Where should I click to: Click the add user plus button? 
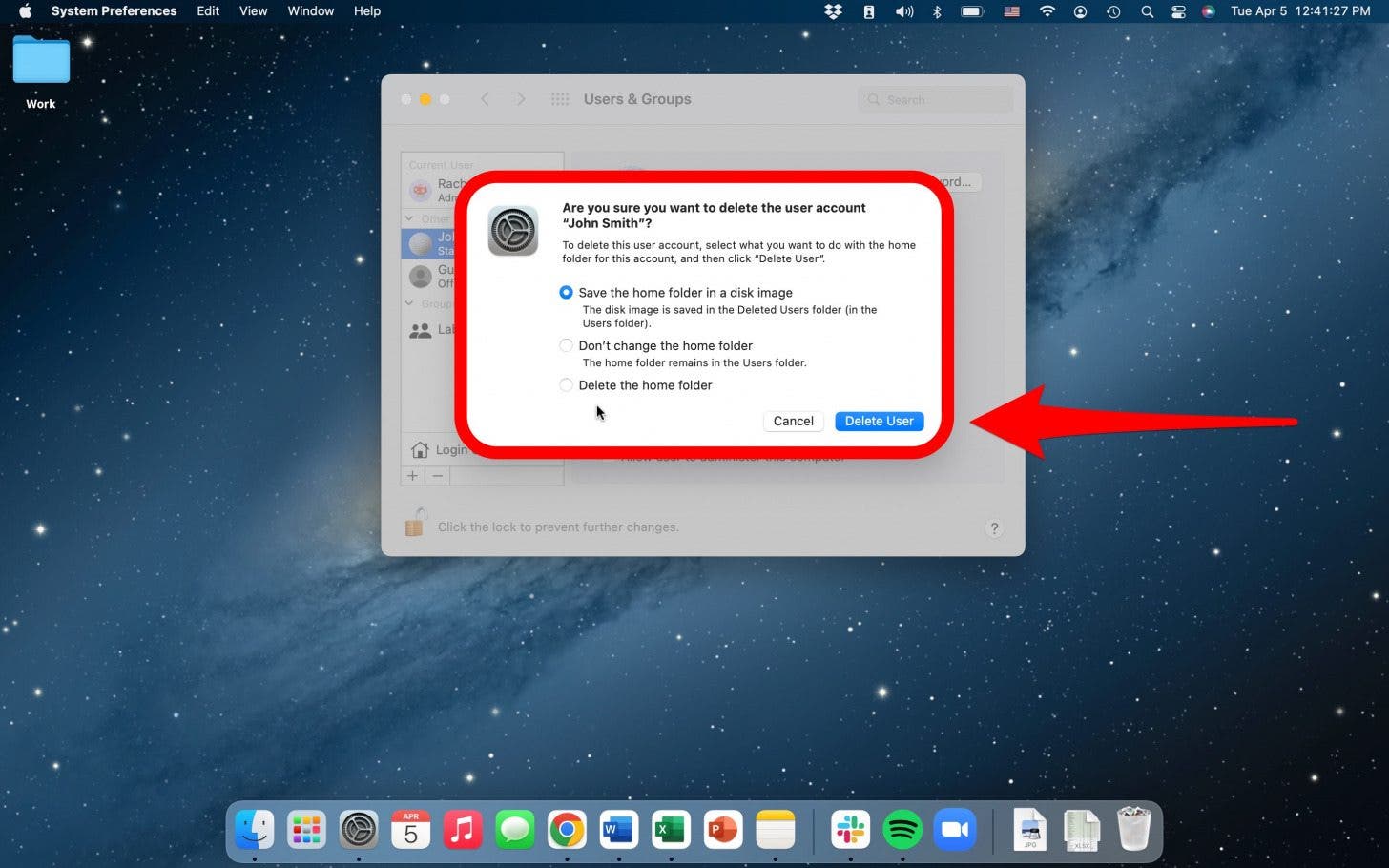412,475
